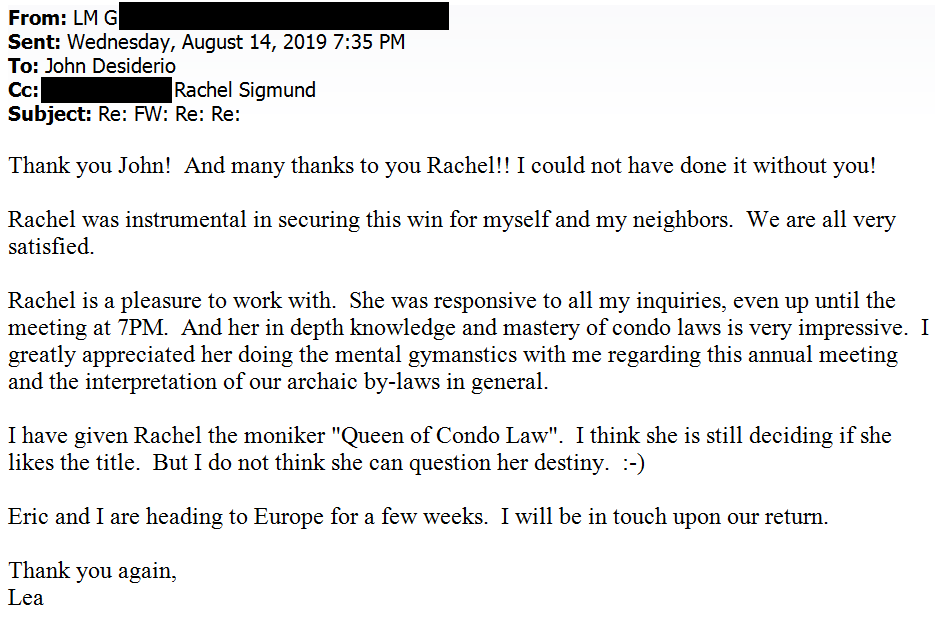
Task: Click the smiley emoticon after "destiny."
Action: [630, 464]
